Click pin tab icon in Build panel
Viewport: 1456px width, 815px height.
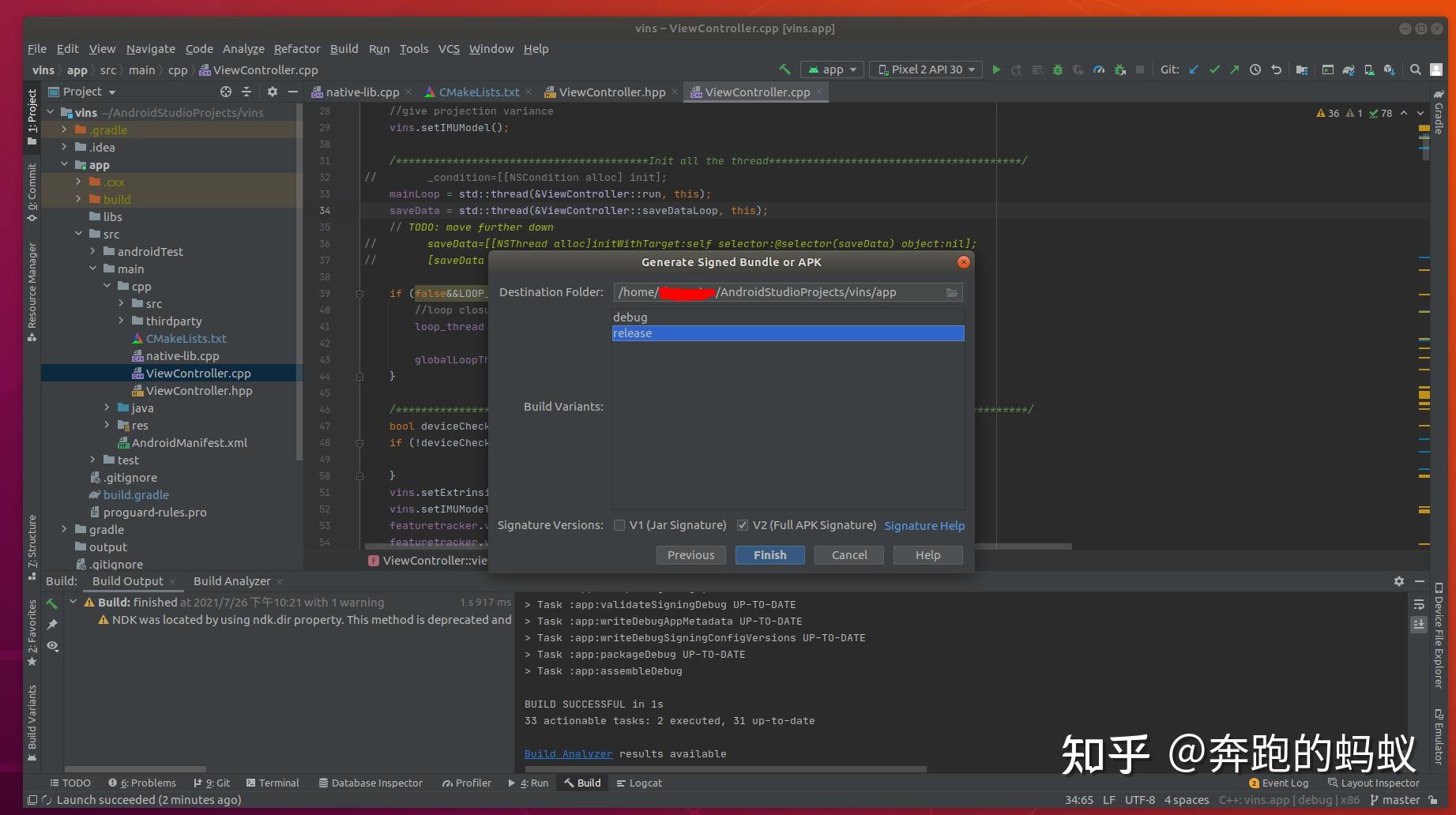coord(52,625)
